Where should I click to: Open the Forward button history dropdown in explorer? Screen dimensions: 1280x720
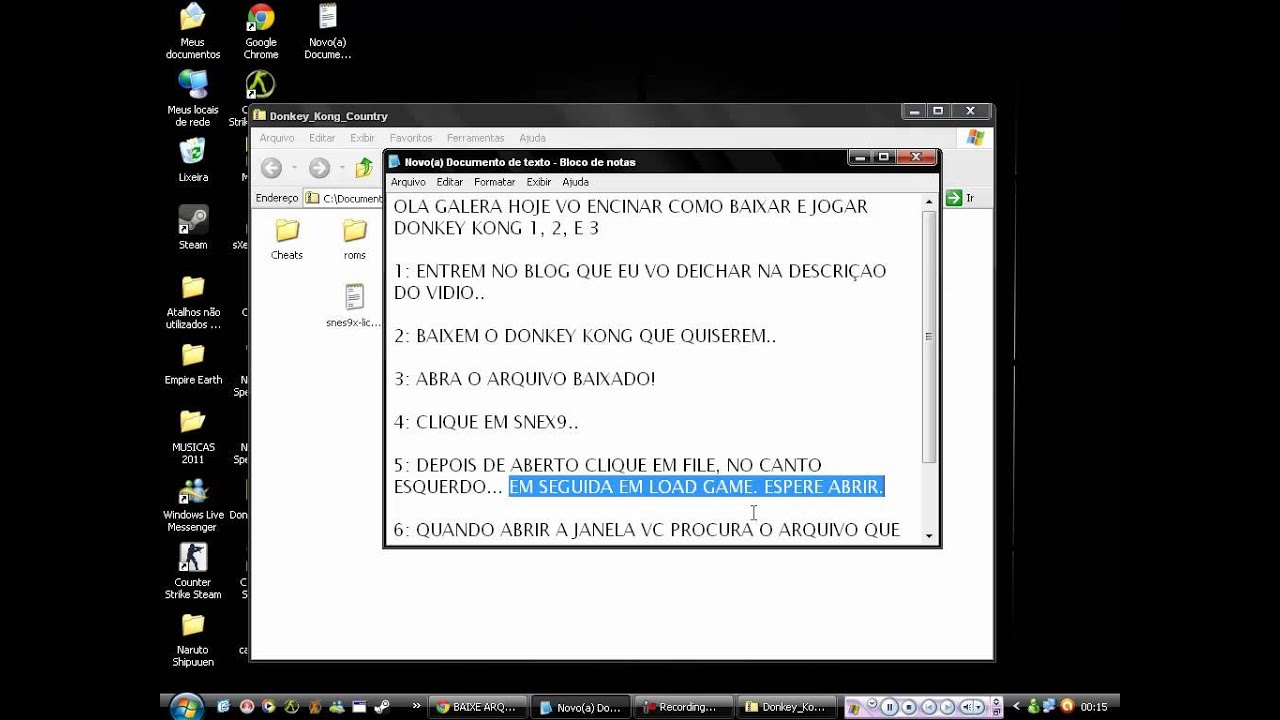click(x=342, y=168)
